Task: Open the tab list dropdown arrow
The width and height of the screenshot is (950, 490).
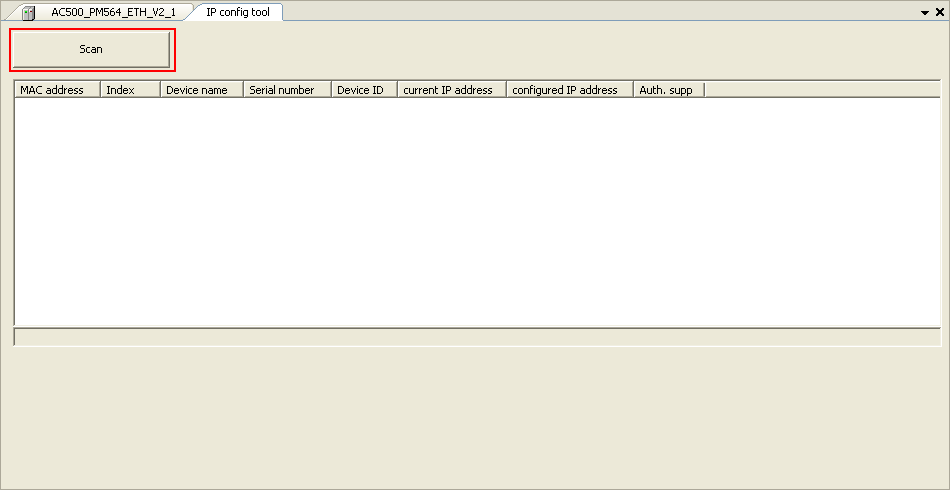Action: (x=924, y=12)
